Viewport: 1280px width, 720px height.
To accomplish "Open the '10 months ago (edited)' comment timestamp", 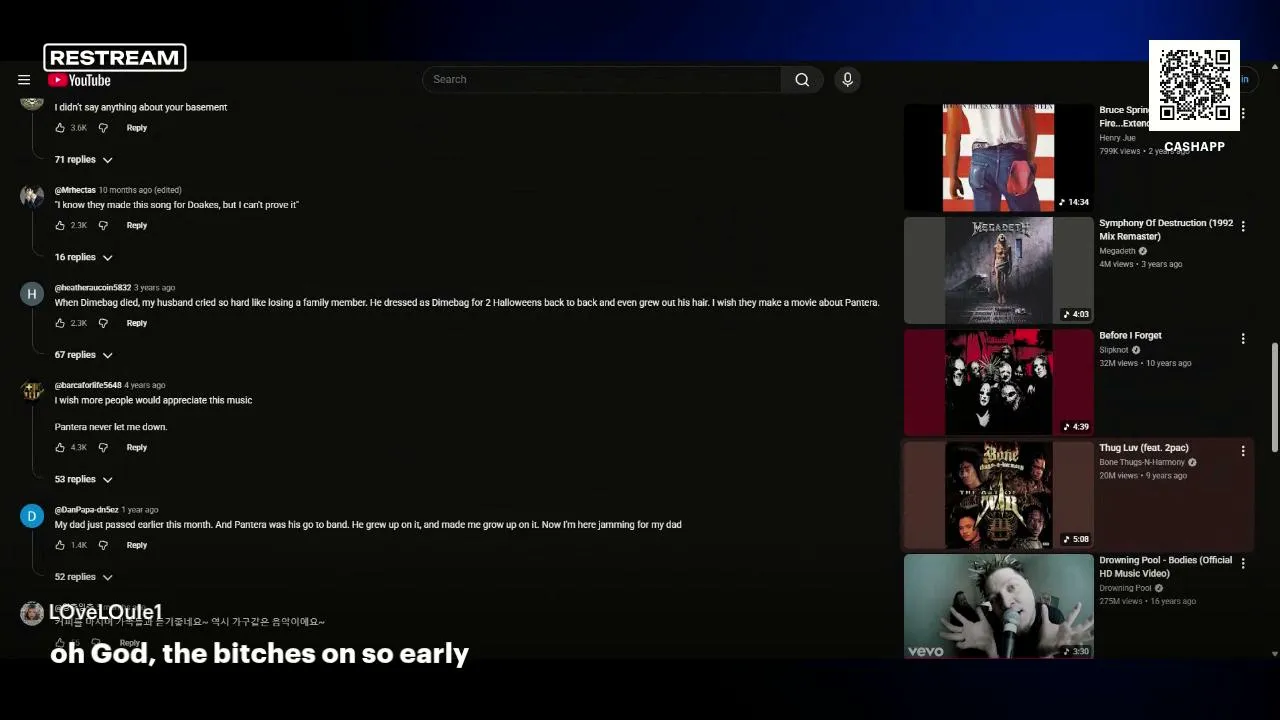I will pos(140,190).
